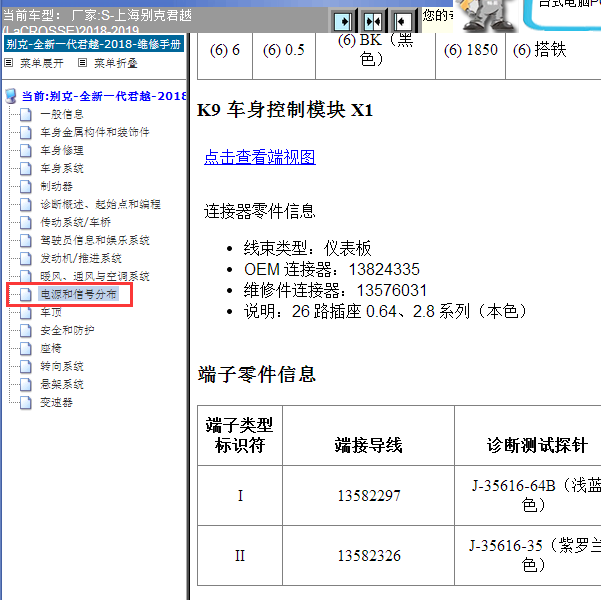Open the 点击查看端视图 link
601x600 pixels.
(x=260, y=157)
